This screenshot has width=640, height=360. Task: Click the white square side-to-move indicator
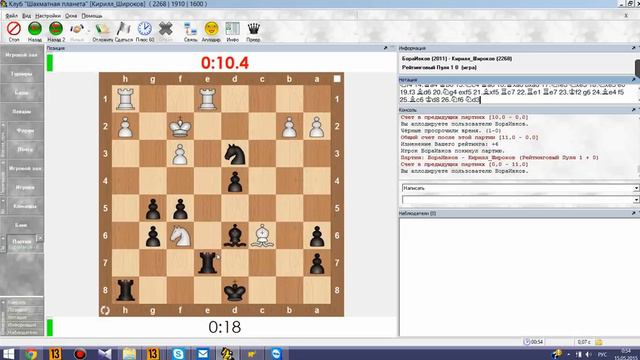337,78
